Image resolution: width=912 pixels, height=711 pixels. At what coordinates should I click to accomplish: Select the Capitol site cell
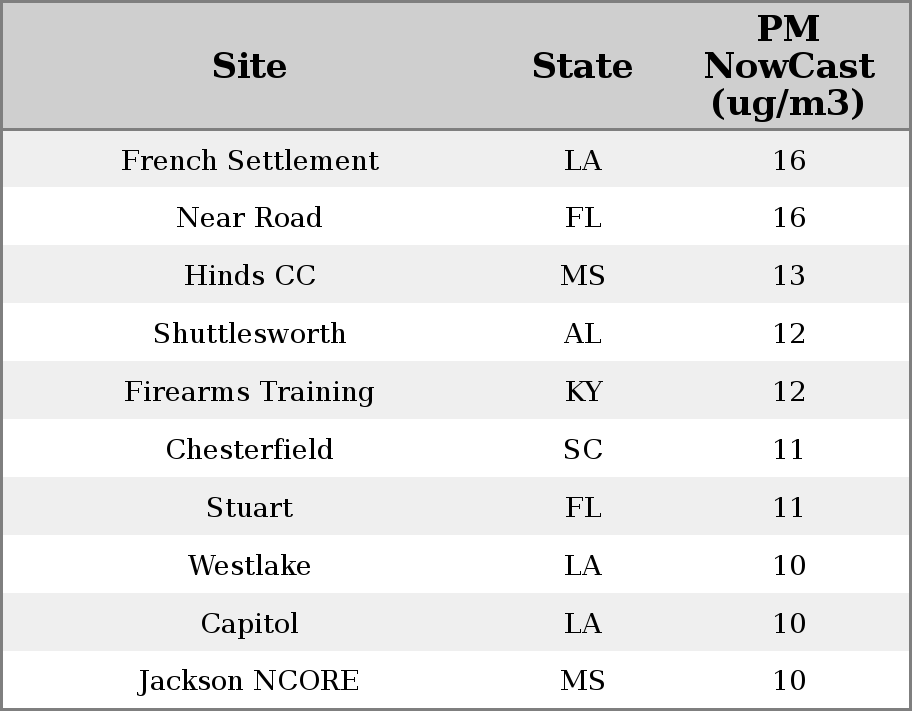coord(250,623)
